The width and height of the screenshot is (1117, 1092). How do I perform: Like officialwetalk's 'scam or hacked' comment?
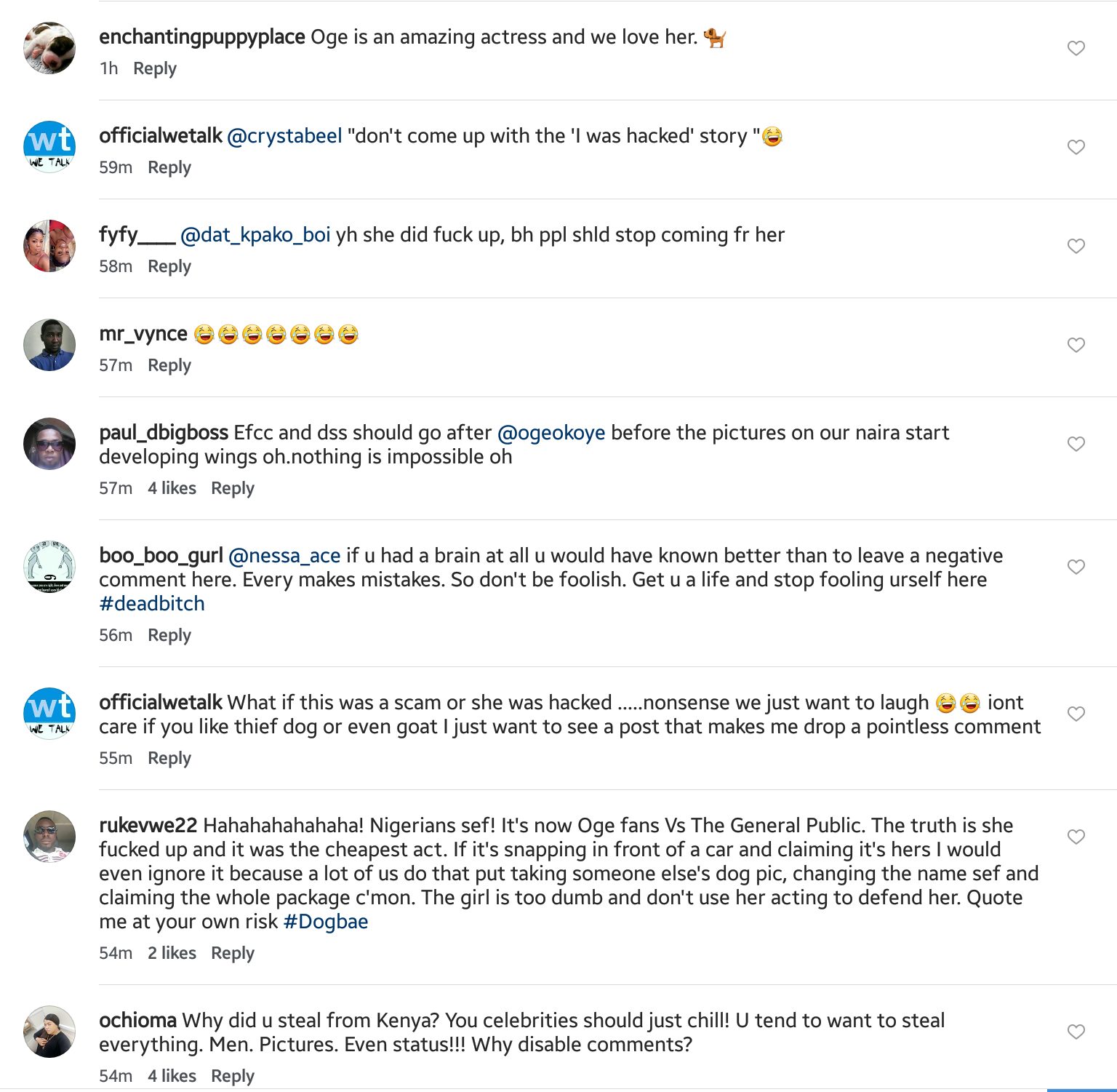1076,714
